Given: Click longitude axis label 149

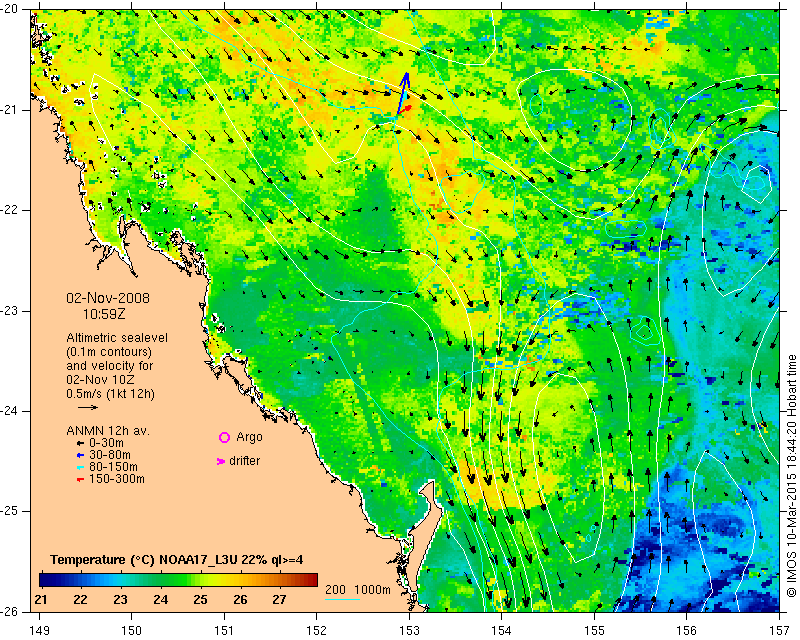Looking at the screenshot, I should tap(39, 631).
